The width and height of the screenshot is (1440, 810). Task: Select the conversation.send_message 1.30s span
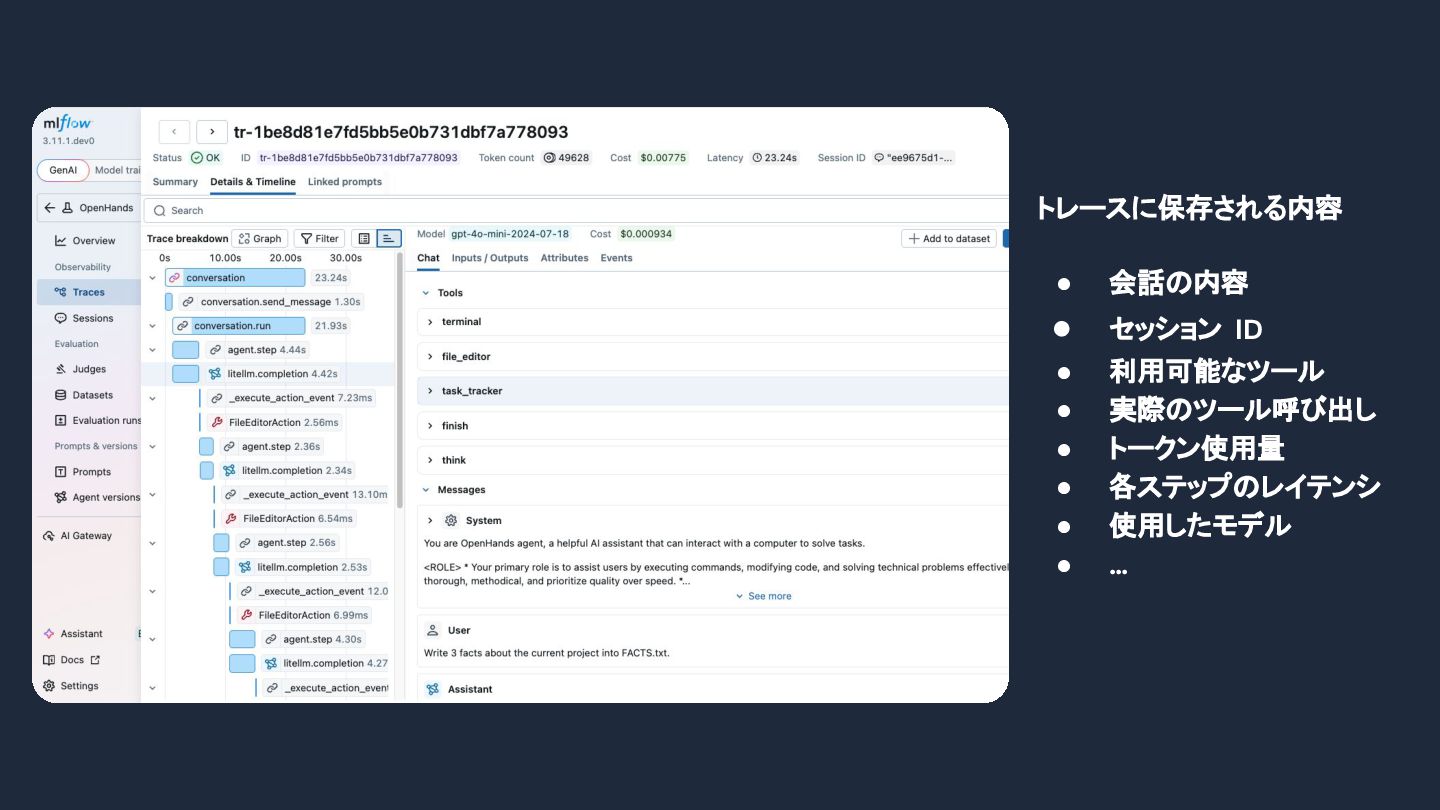(x=270, y=302)
